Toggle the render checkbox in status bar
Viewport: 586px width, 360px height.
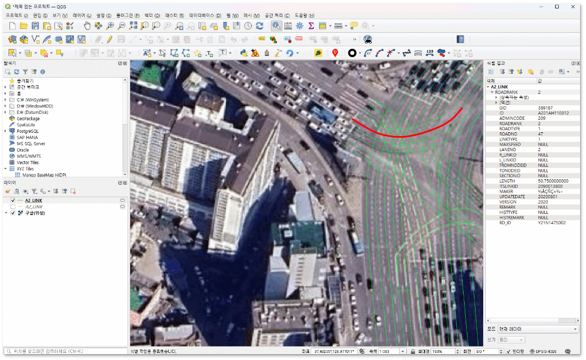[x=508, y=352]
